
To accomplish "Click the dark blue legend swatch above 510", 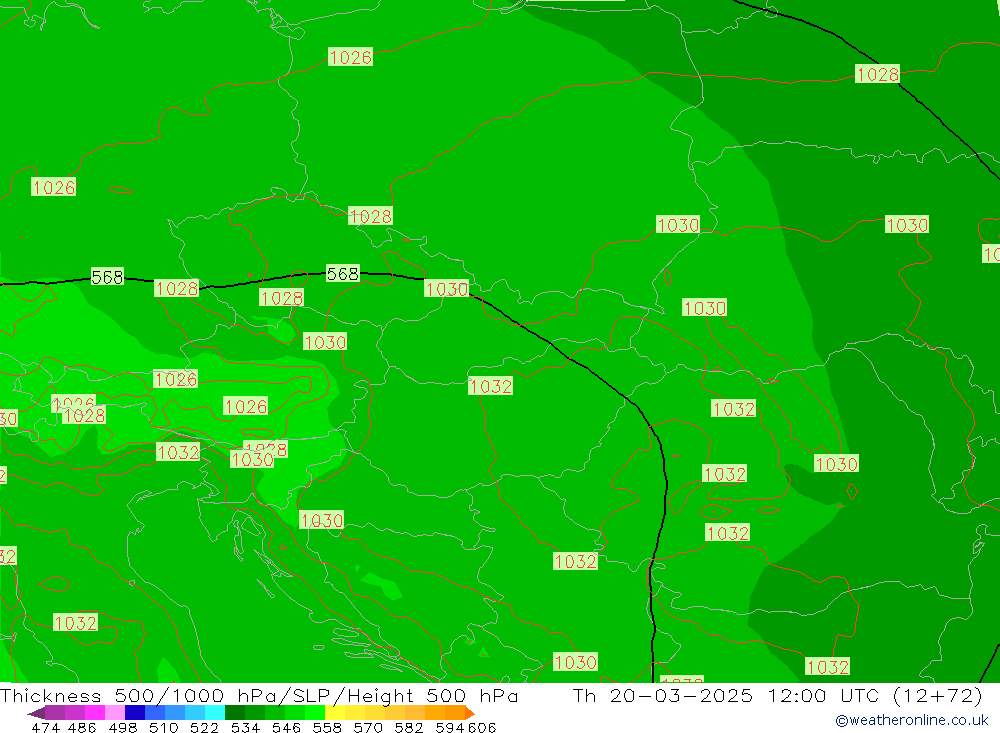I will tap(135, 713).
